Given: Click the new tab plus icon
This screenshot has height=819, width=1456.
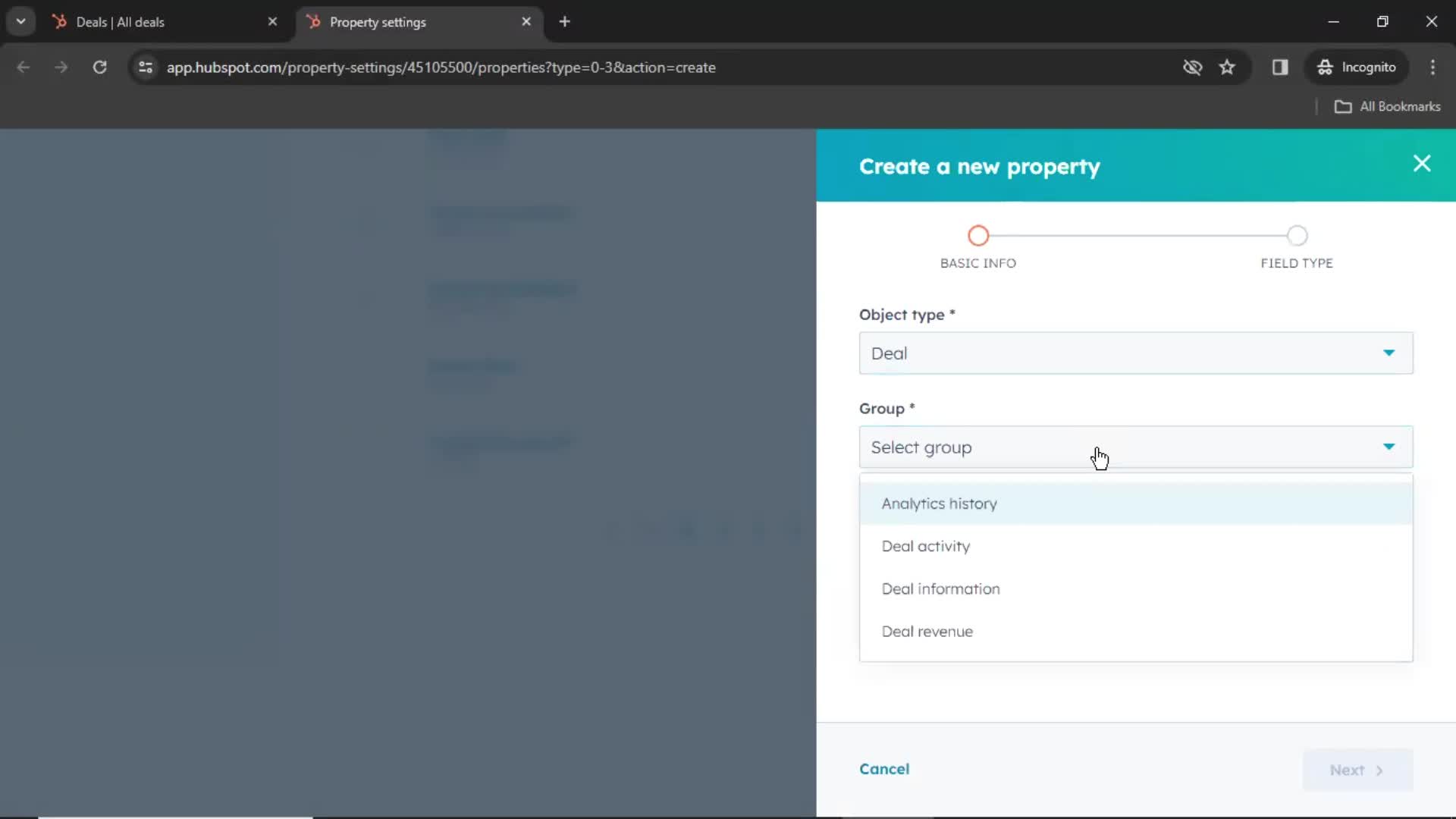Looking at the screenshot, I should (564, 22).
